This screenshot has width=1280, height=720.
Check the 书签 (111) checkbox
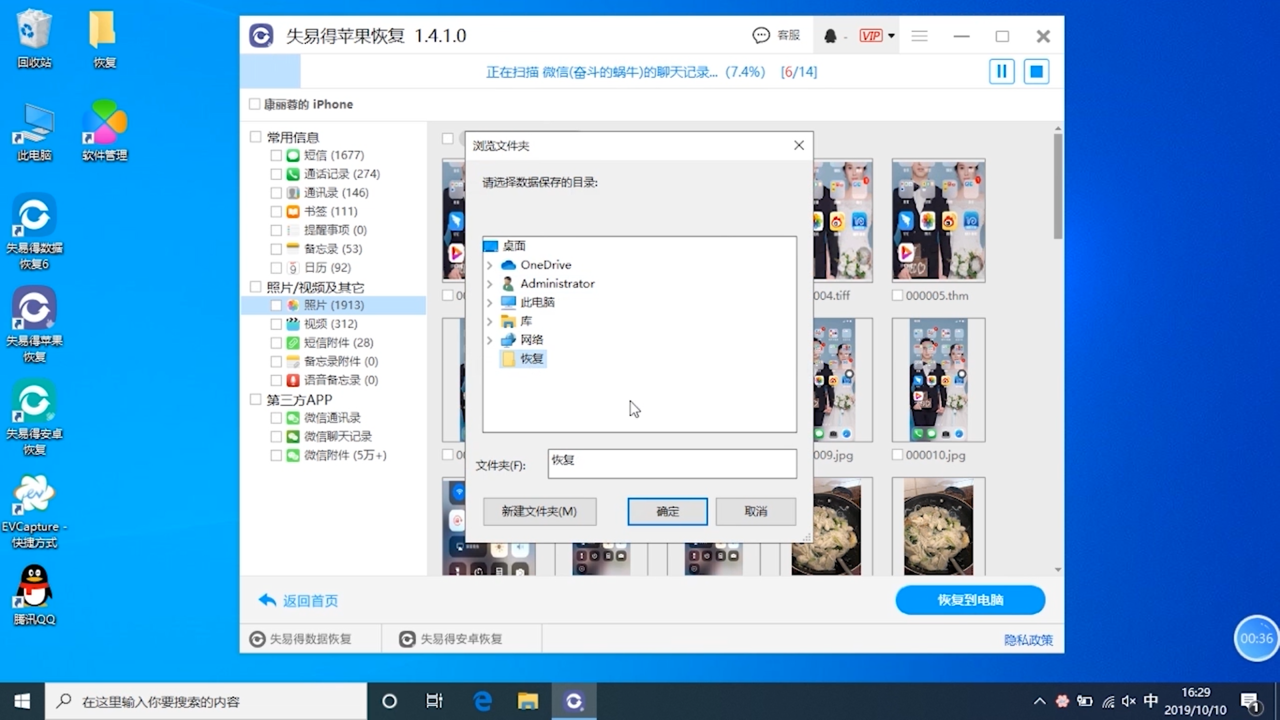click(x=276, y=211)
